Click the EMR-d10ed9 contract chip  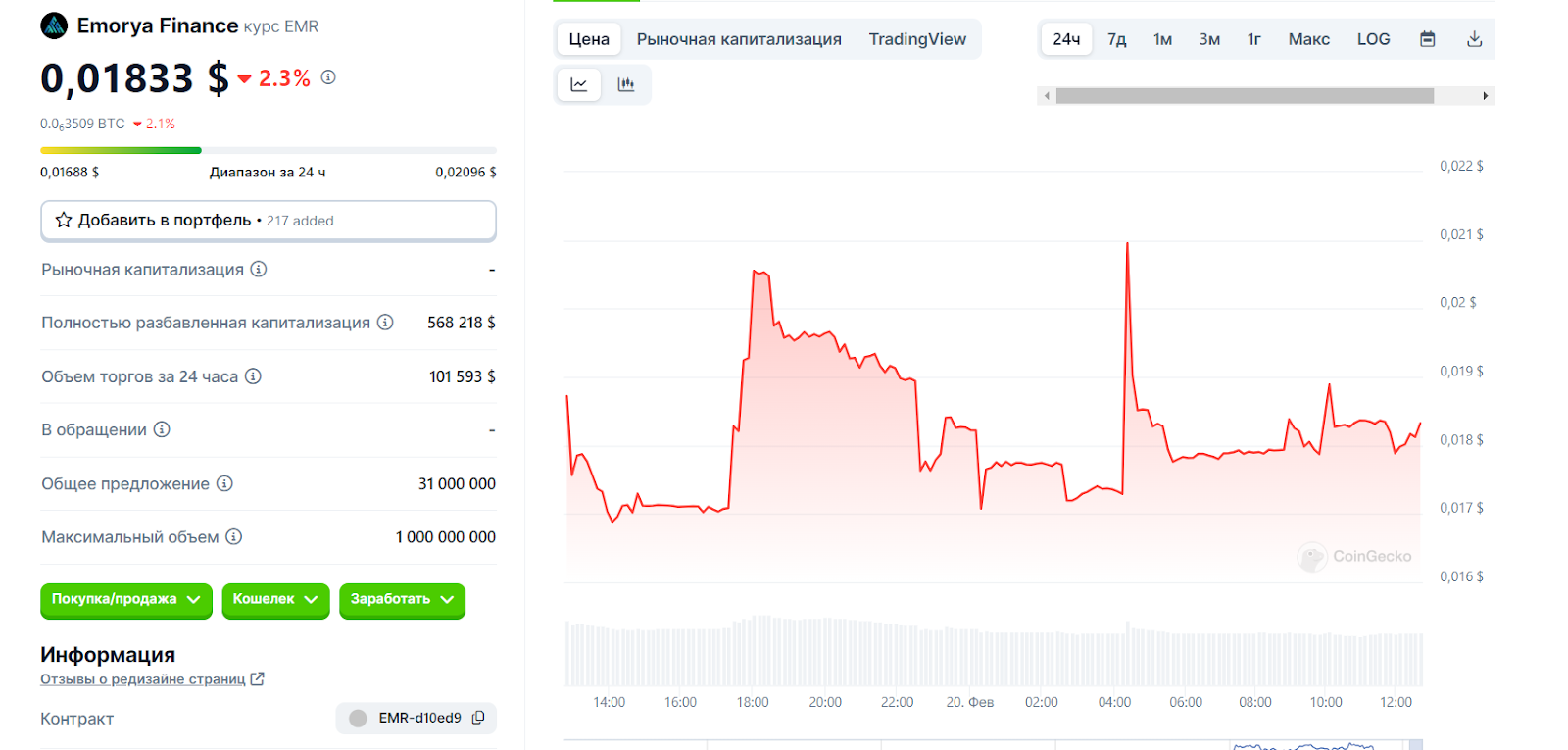[416, 718]
